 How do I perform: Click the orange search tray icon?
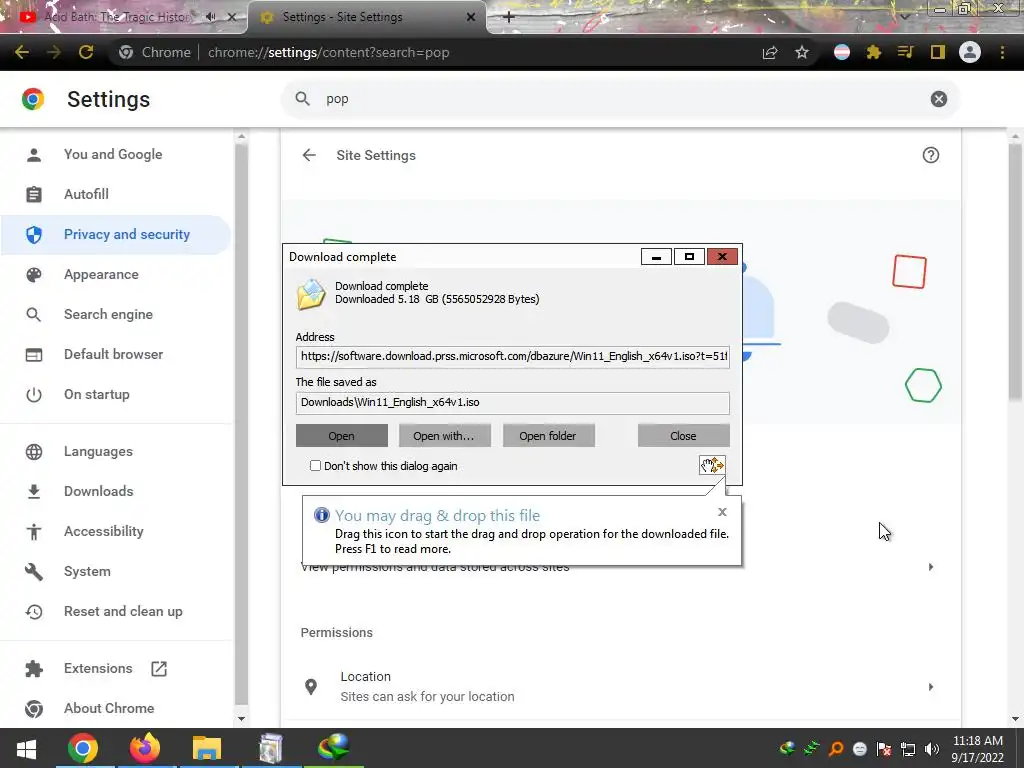point(836,749)
